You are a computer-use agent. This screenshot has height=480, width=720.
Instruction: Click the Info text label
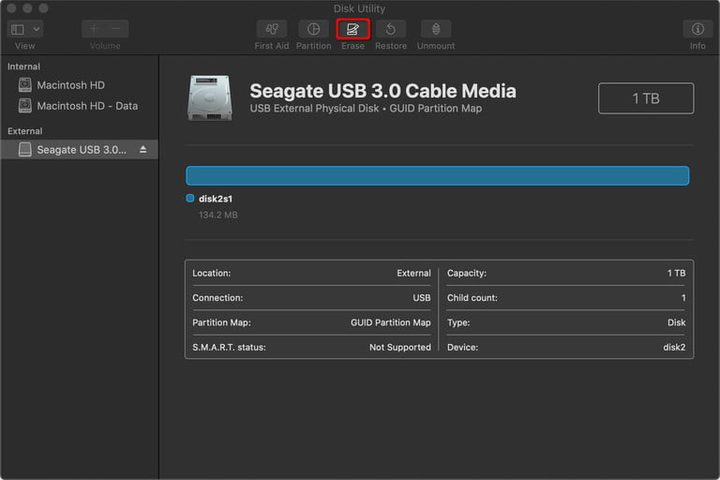pyautogui.click(x=698, y=46)
